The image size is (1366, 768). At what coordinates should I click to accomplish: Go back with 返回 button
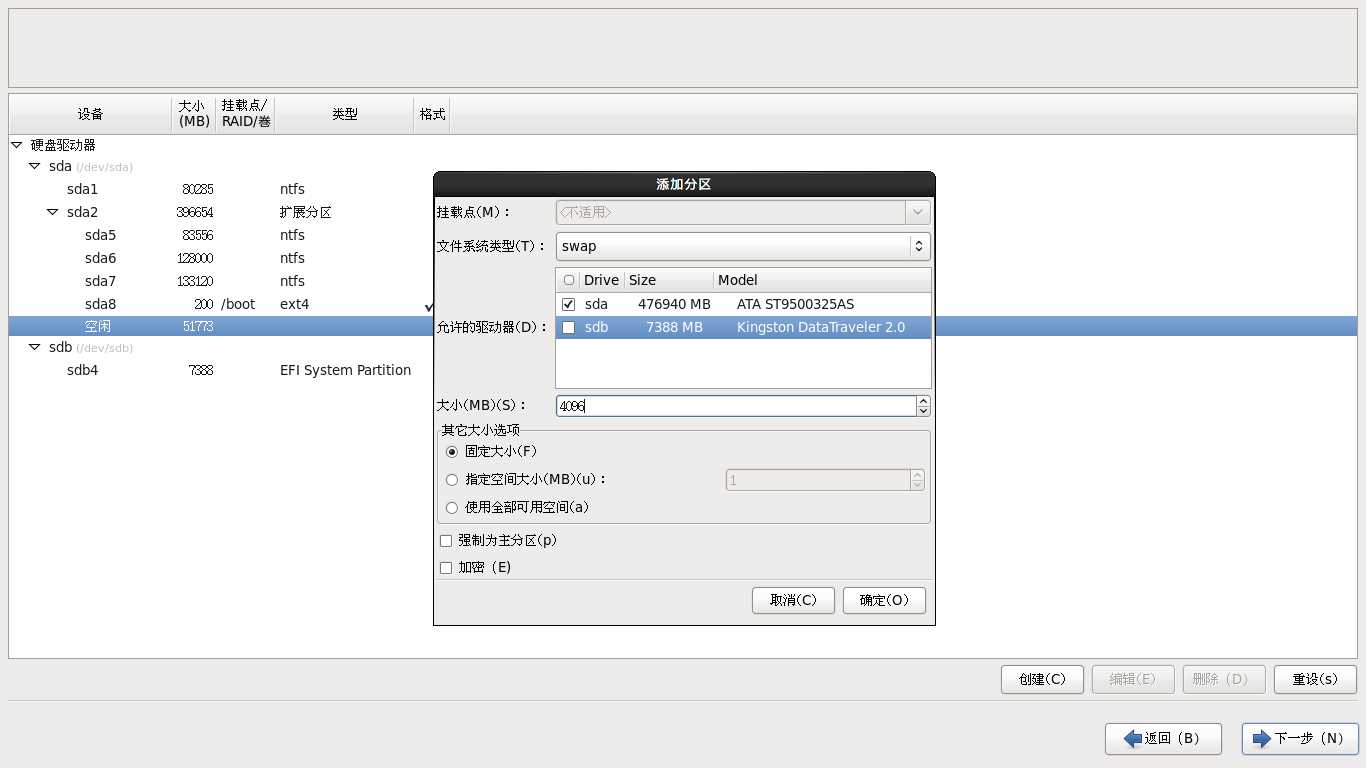(x=1163, y=738)
